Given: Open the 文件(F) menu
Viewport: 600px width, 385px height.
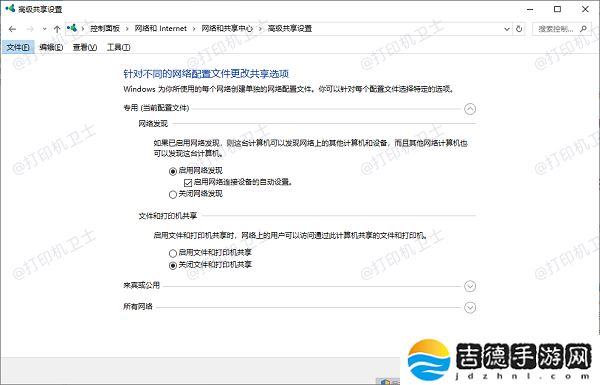Looking at the screenshot, I should click(x=18, y=47).
